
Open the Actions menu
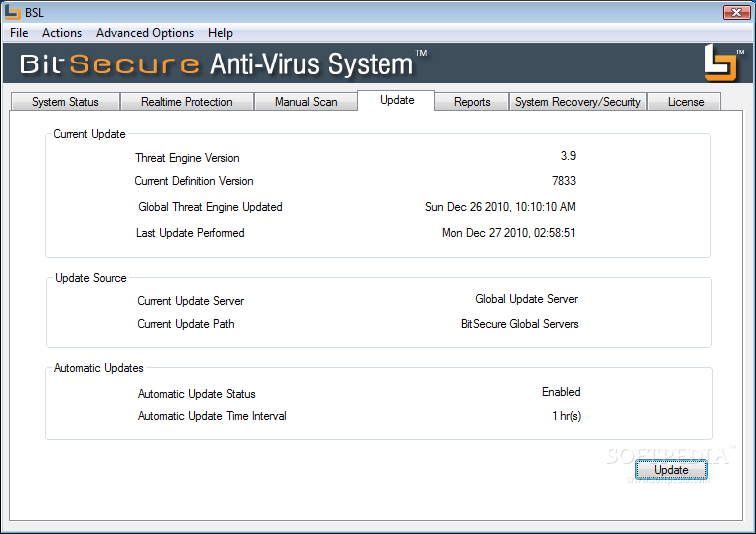[62, 33]
